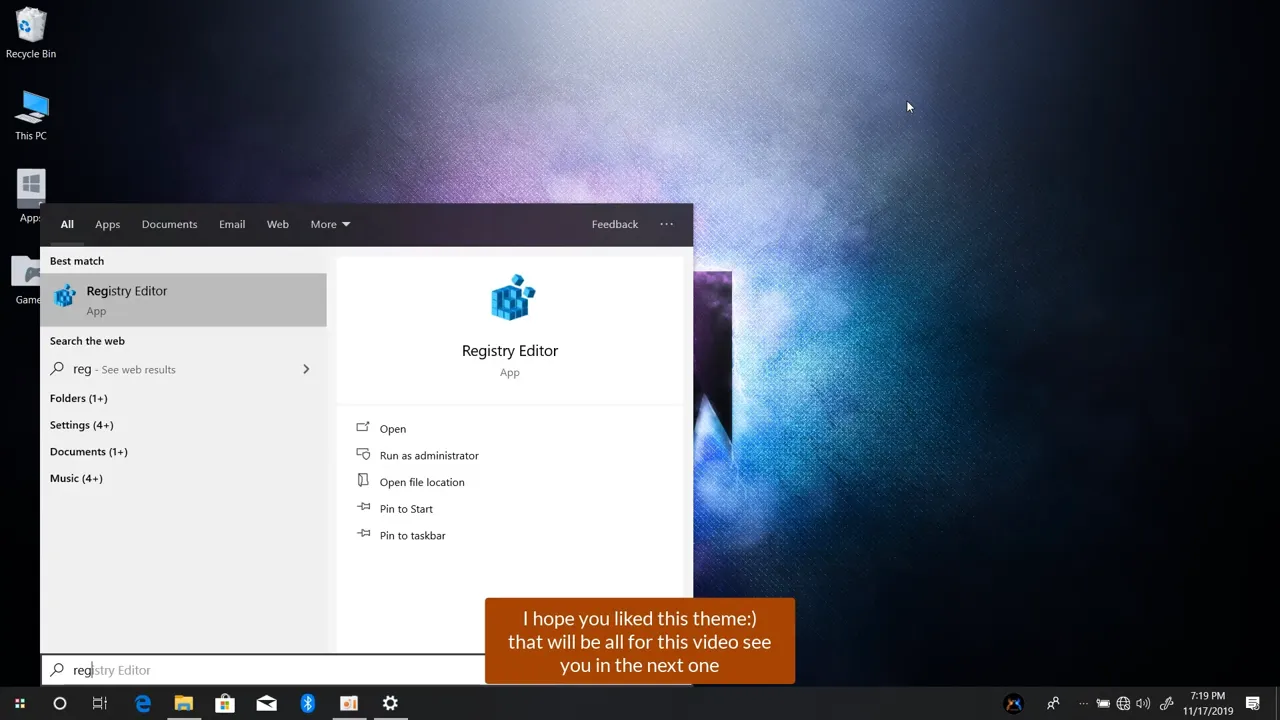Open the People icon in taskbar

pyautogui.click(x=1053, y=704)
